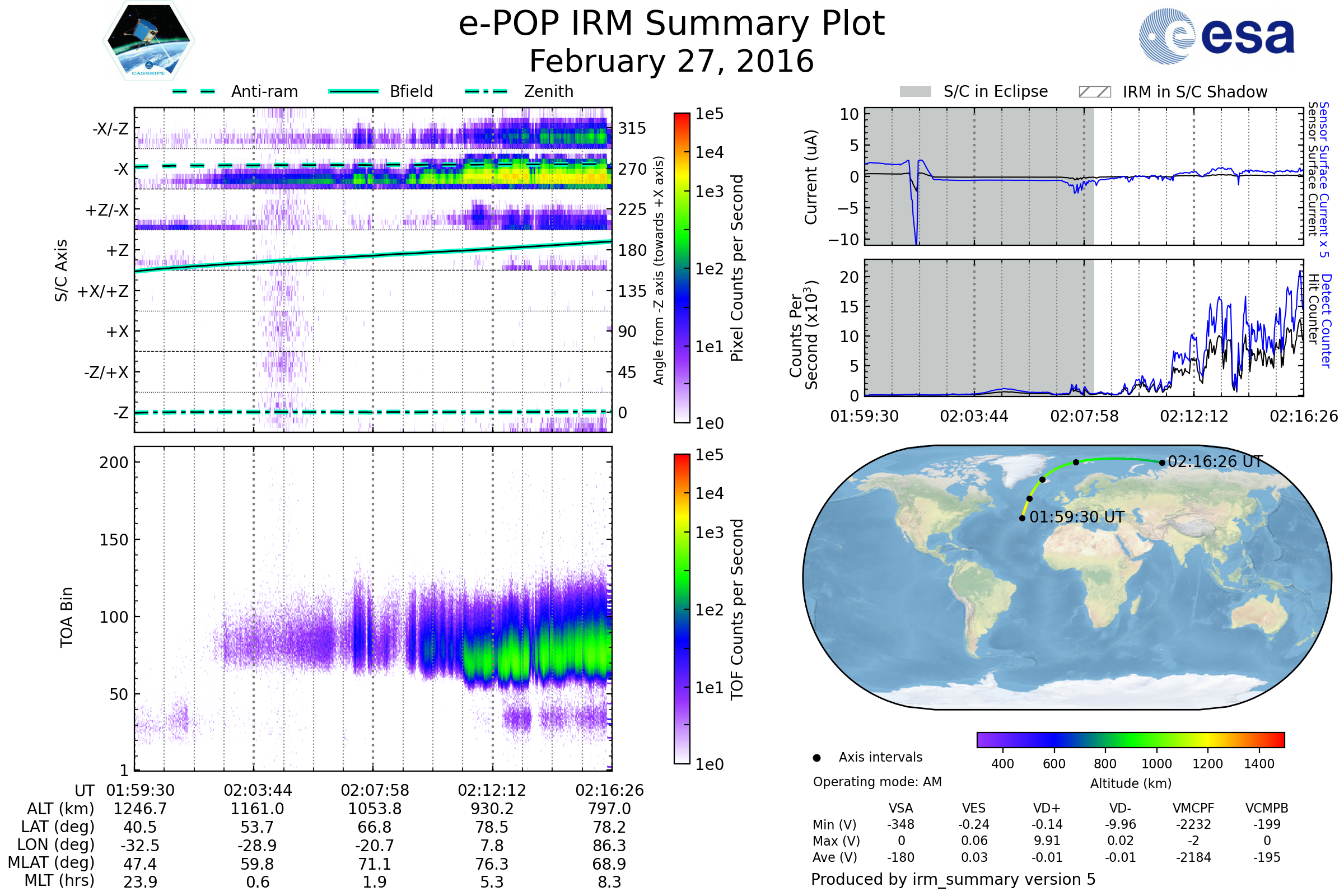This screenshot has width=1344, height=896.
Task: Click the IRM in S/C Shadow hatched patch
Action: point(1094,92)
